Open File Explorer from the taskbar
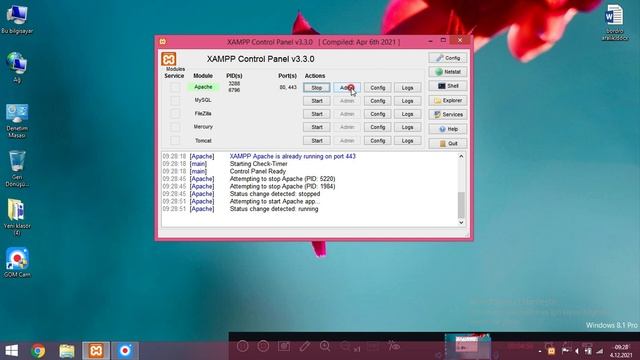Viewport: 640px width, 360px height. click(x=67, y=351)
